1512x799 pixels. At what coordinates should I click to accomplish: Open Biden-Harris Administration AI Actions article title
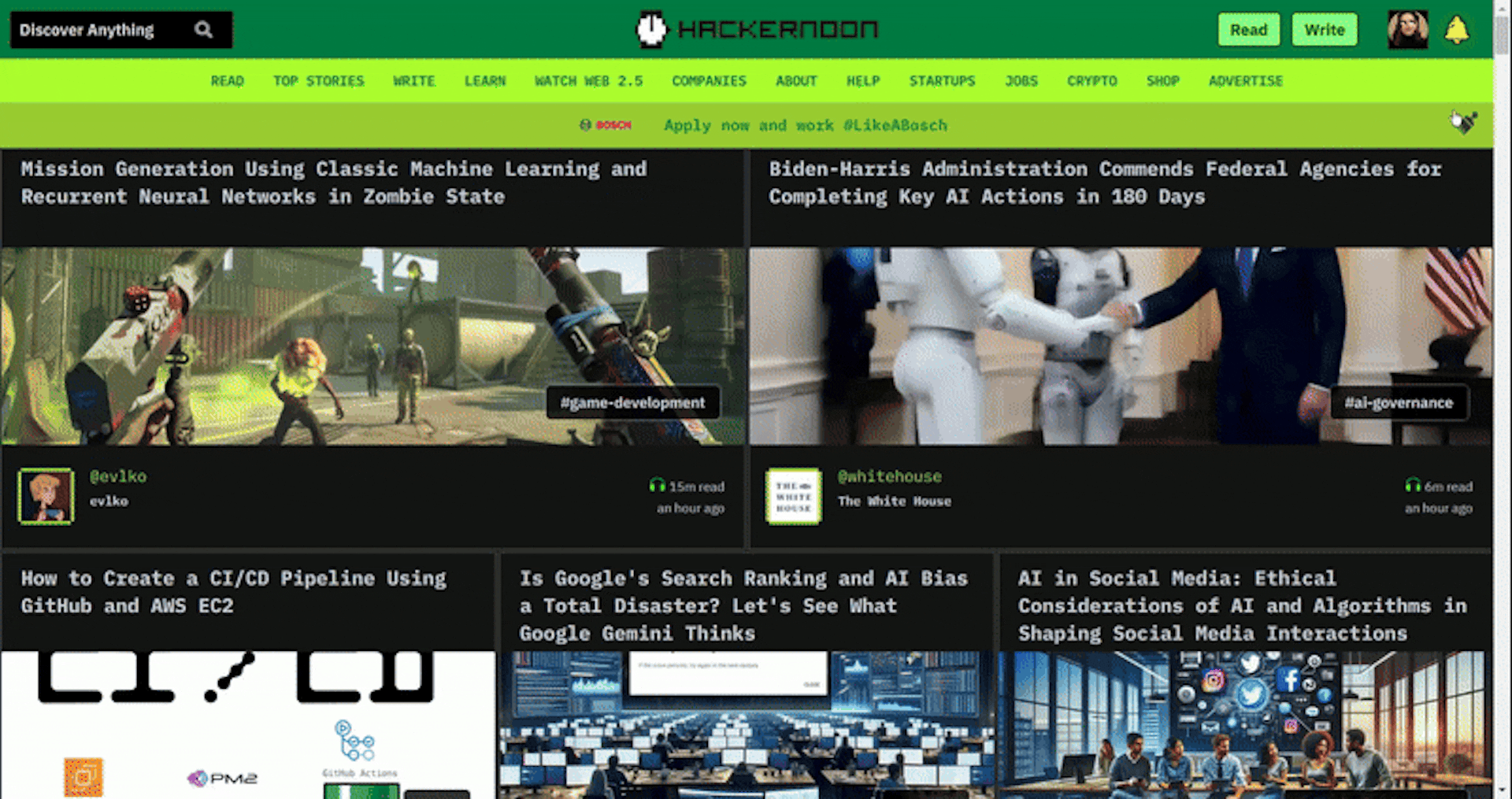[x=1105, y=183]
